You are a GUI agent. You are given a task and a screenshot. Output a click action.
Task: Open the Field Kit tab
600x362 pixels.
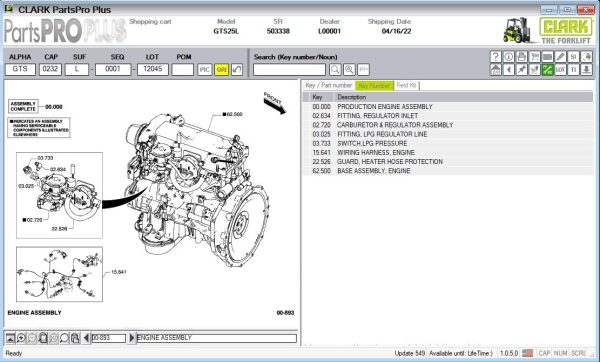click(x=406, y=85)
